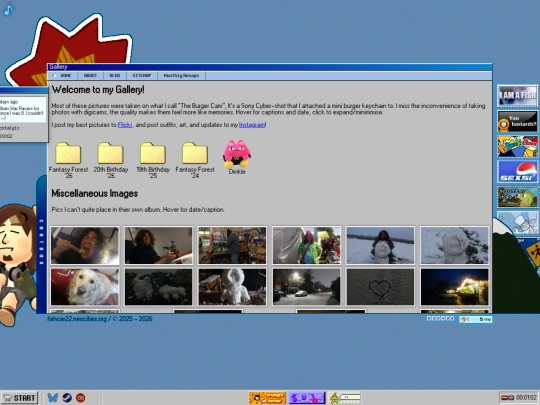Viewport: 540px width, 405px height.
Task: Expand the shop stall photo thumbnail
Action: point(232,245)
